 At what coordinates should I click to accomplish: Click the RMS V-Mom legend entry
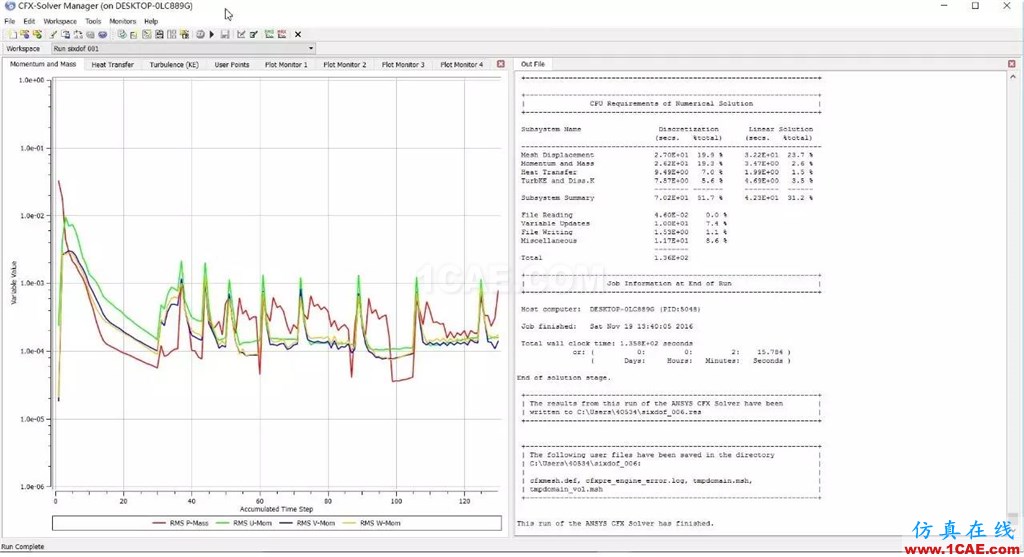(308, 523)
